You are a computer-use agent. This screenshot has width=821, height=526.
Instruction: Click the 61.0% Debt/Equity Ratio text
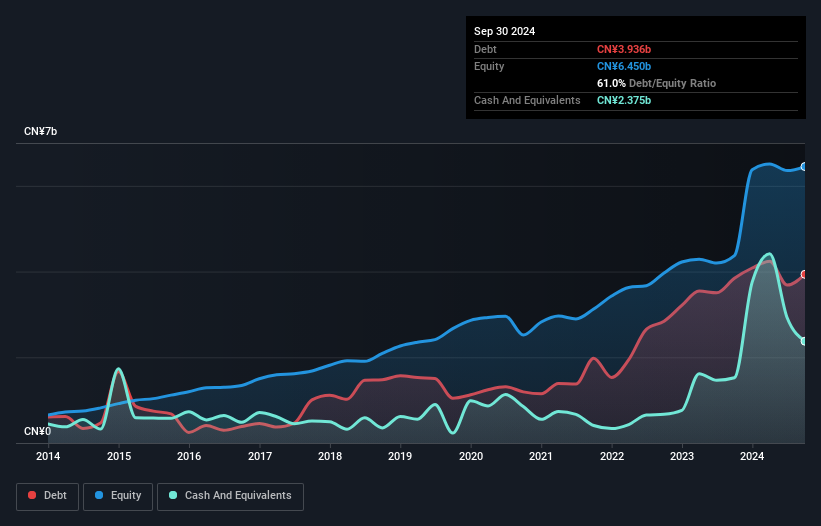[x=656, y=83]
